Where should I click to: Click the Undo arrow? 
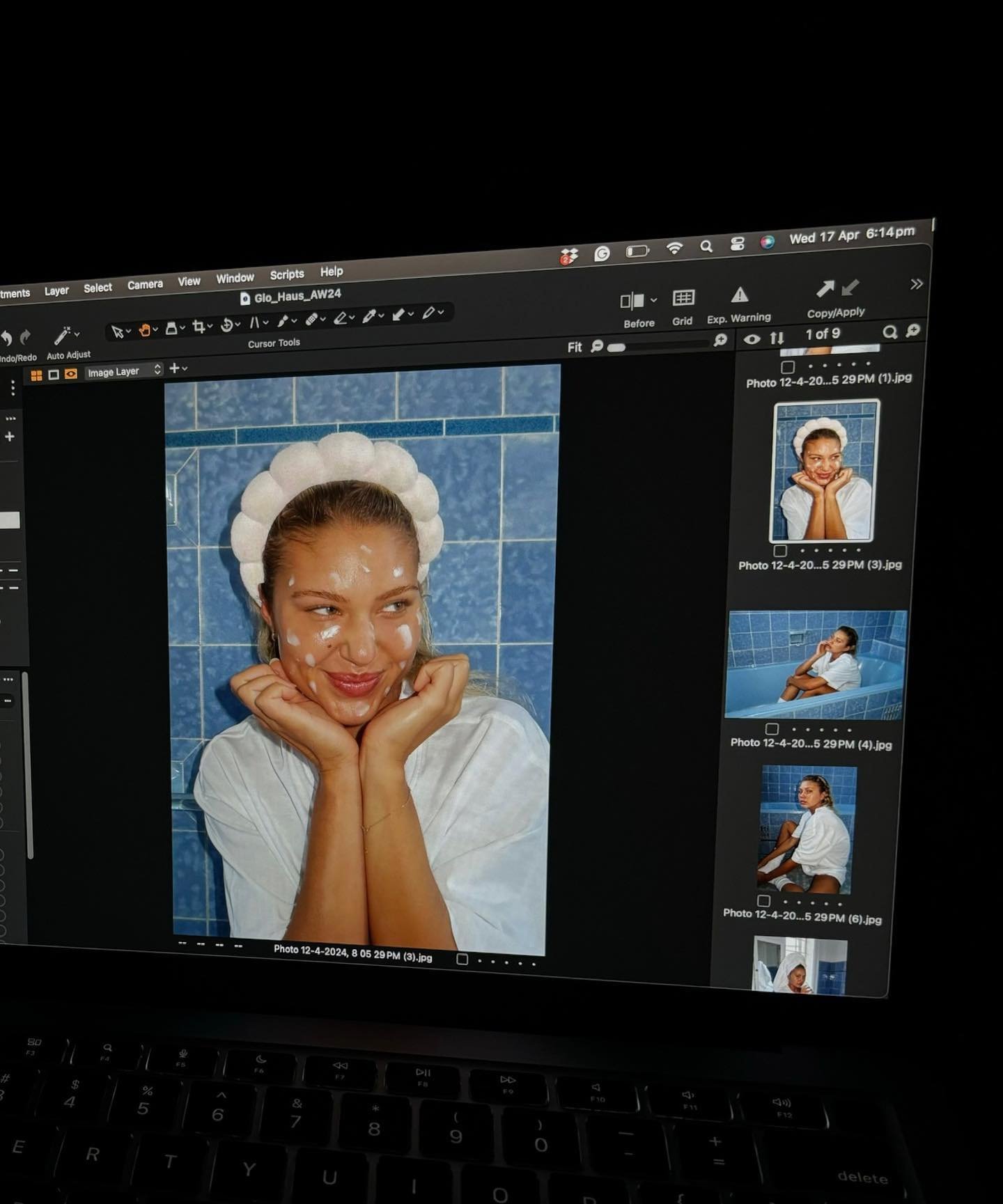coord(6,338)
